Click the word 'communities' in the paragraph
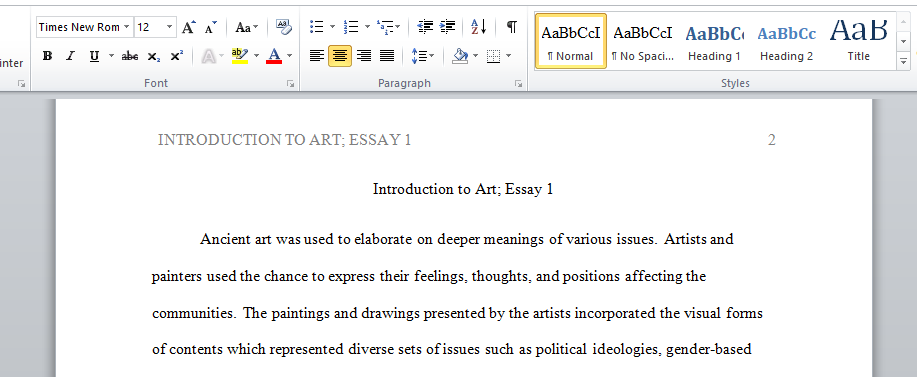The height and width of the screenshot is (377, 917). (x=194, y=313)
